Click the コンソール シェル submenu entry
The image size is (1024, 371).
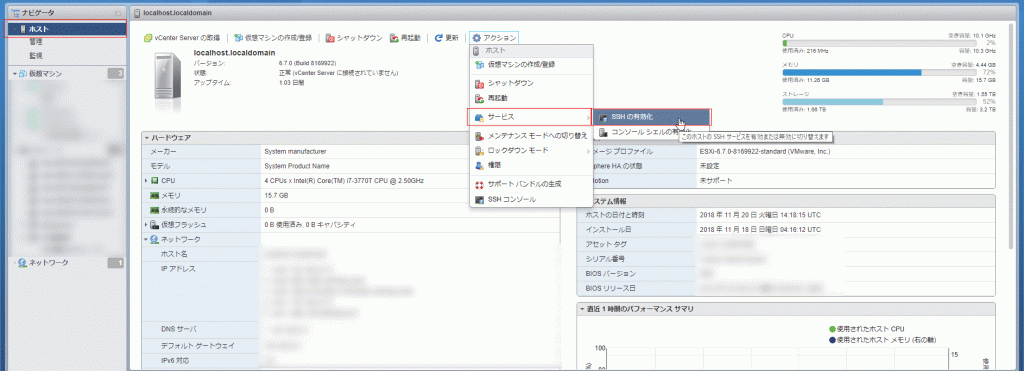[644, 132]
